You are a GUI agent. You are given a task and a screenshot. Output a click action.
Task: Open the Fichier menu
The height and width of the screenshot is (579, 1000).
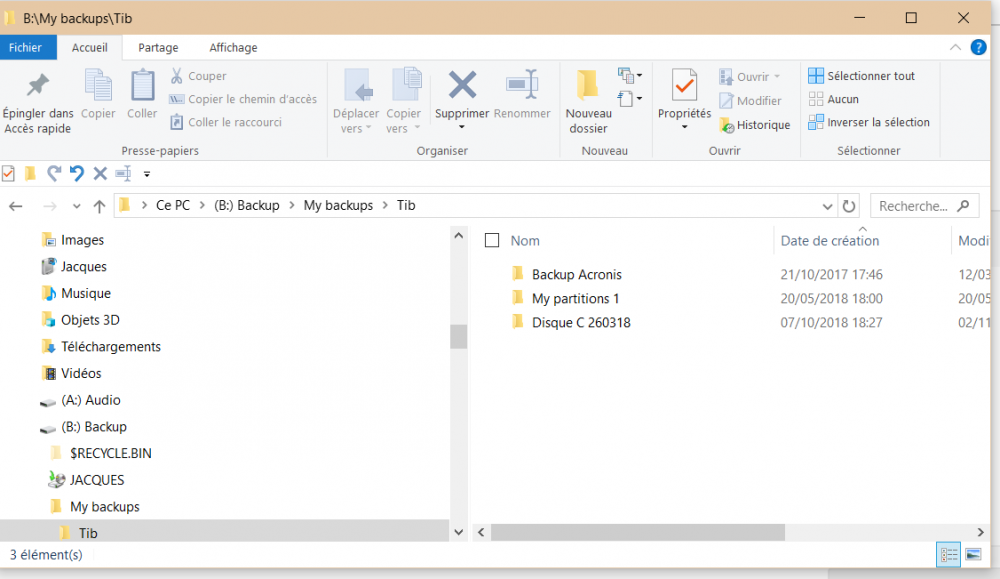[x=26, y=48]
